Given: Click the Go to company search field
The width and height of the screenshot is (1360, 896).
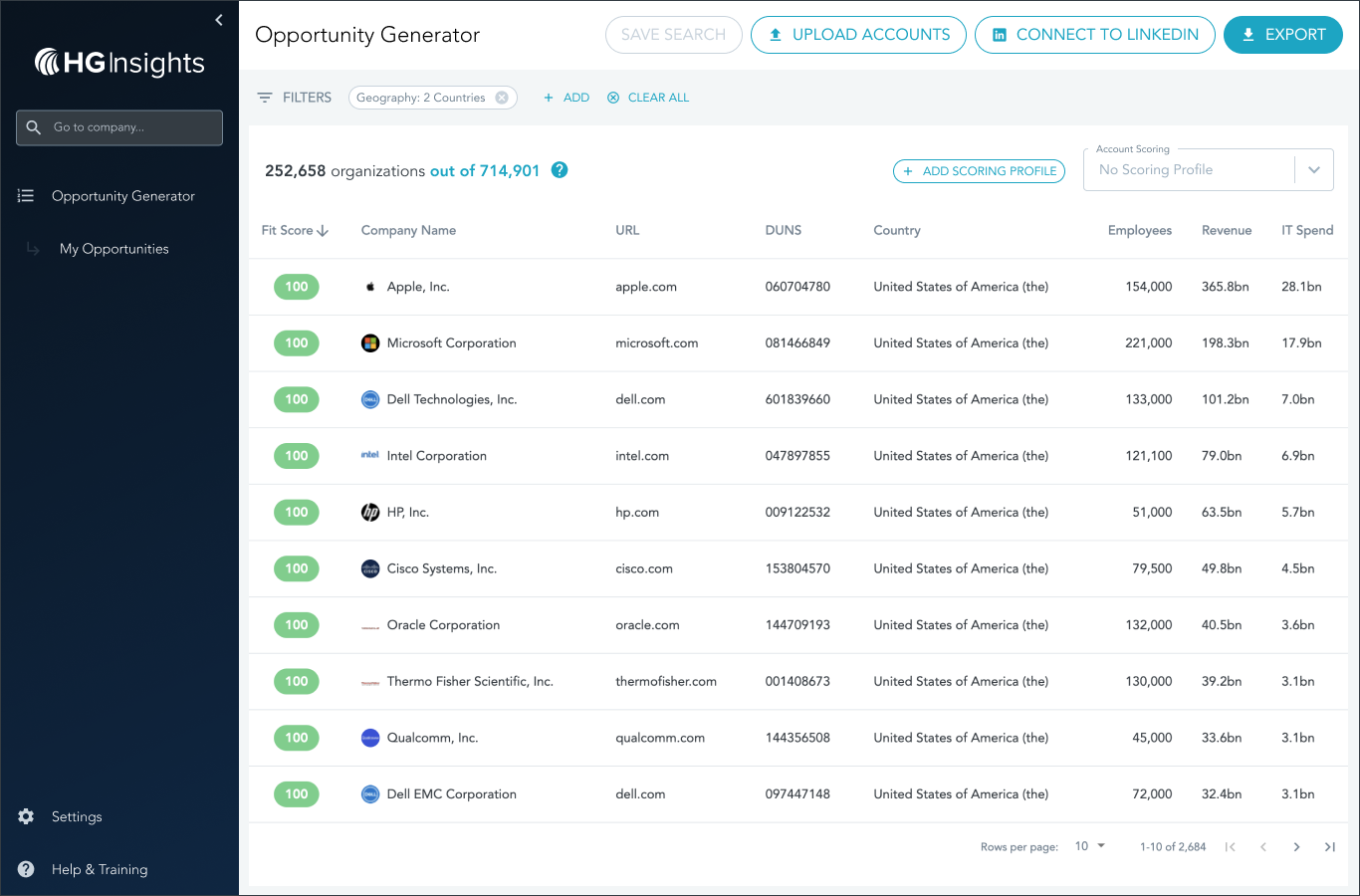Looking at the screenshot, I should pyautogui.click(x=119, y=127).
